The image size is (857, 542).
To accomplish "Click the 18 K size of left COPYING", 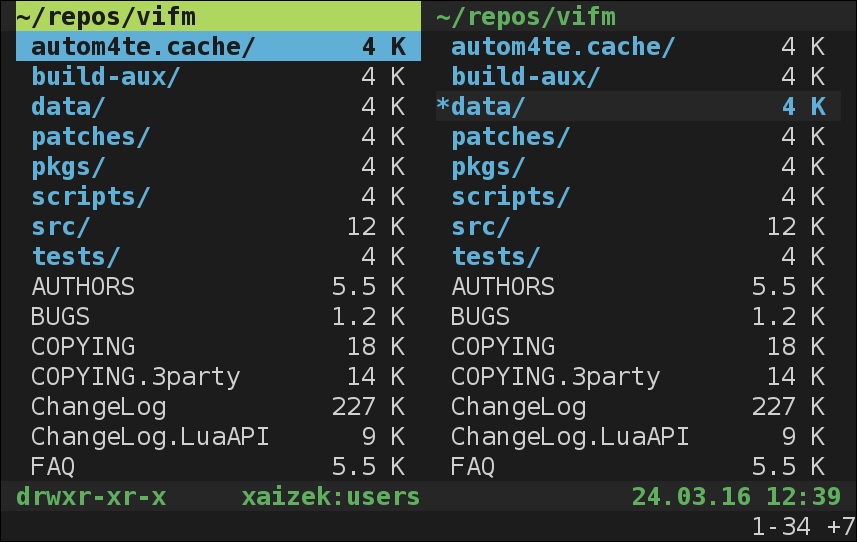I will point(376,347).
